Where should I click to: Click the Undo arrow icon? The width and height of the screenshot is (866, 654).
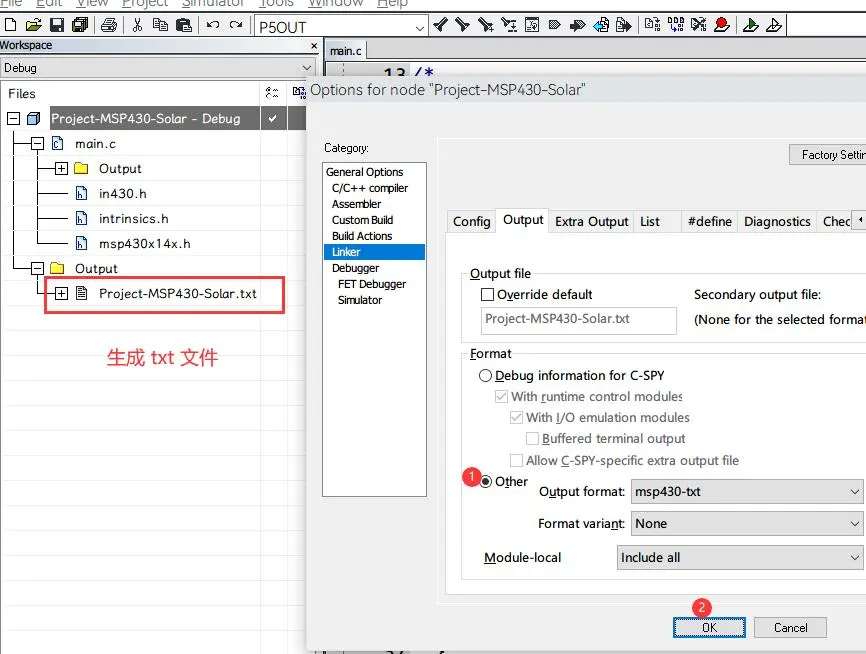tap(213, 25)
